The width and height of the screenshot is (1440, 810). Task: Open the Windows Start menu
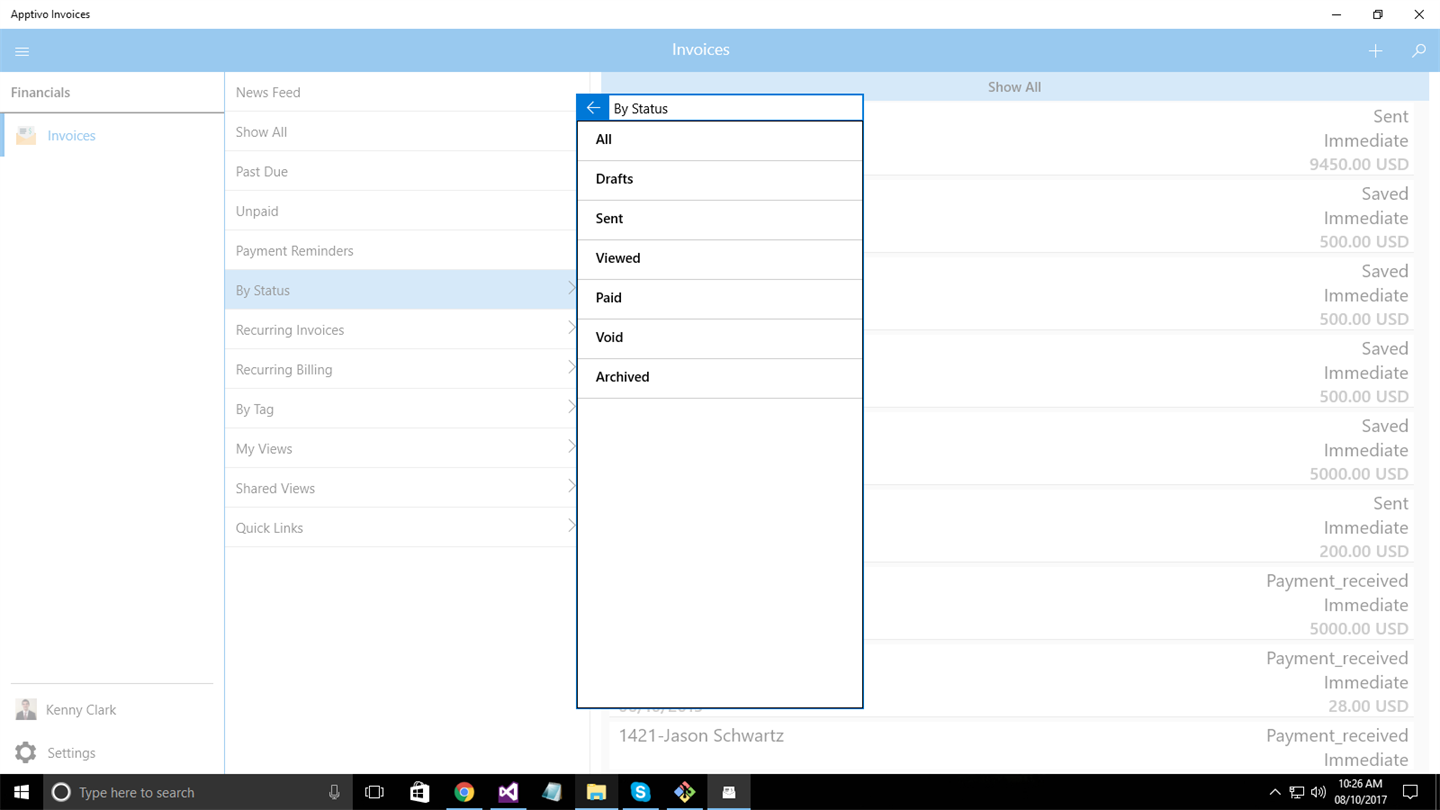21,792
